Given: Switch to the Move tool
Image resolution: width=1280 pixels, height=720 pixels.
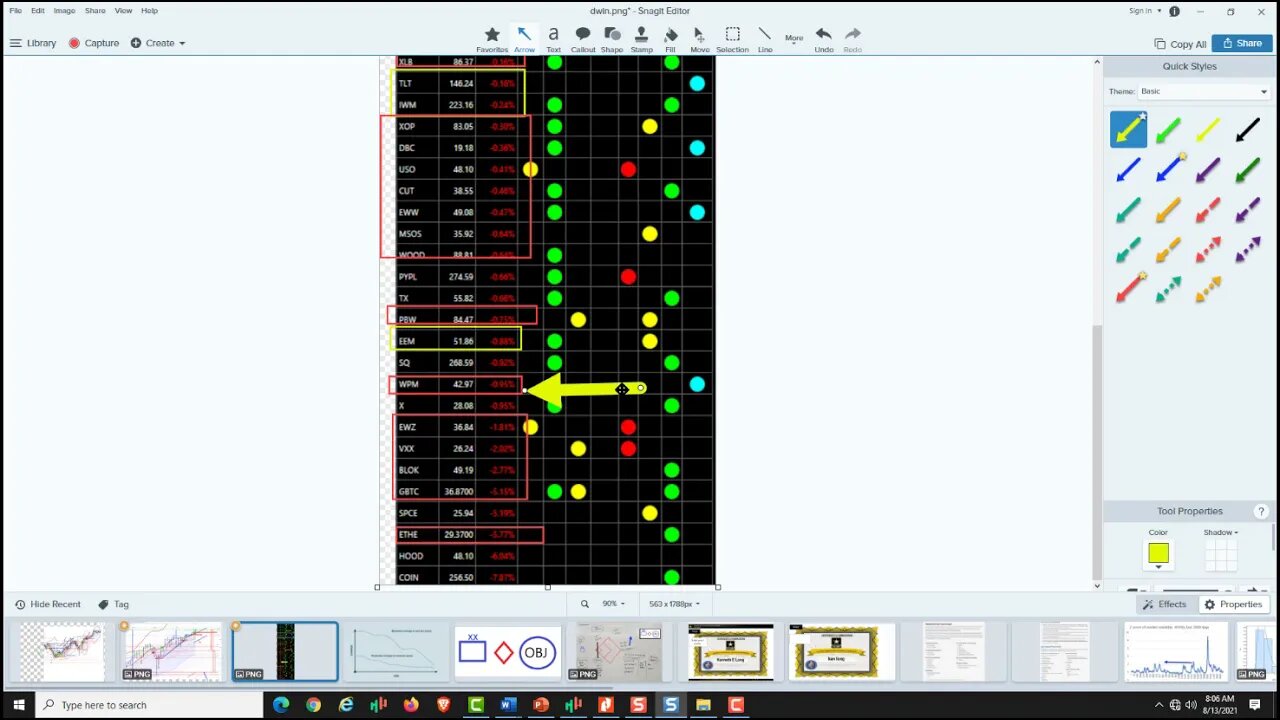Looking at the screenshot, I should 700,38.
